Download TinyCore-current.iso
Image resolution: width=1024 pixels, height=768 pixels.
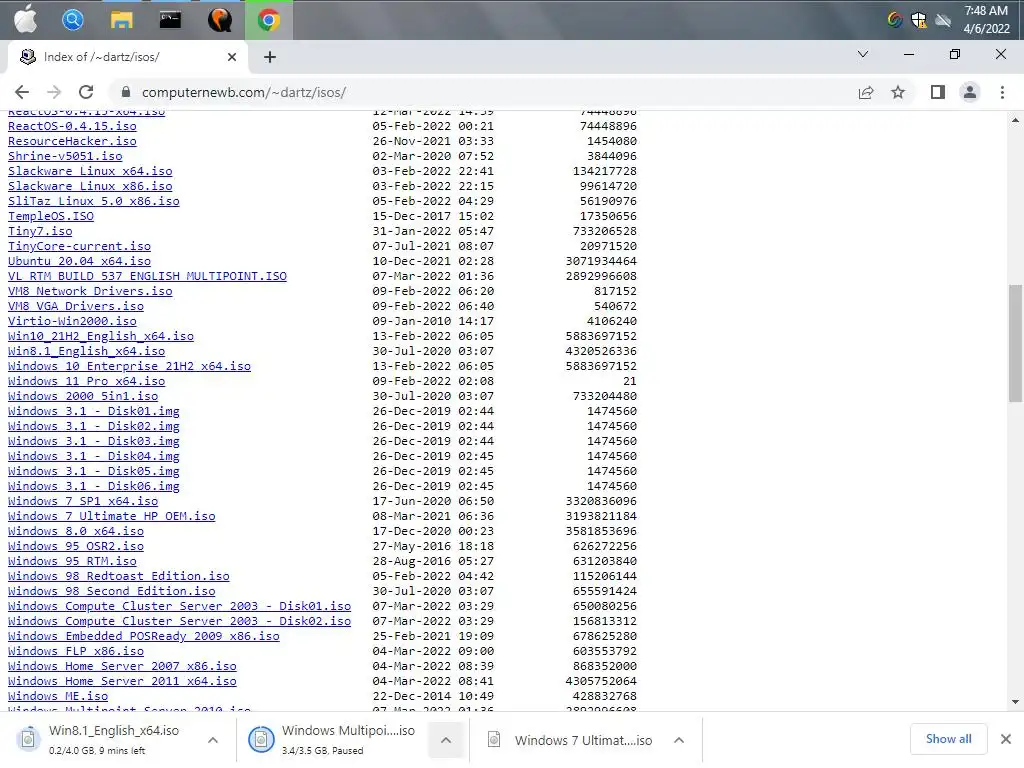tap(80, 246)
